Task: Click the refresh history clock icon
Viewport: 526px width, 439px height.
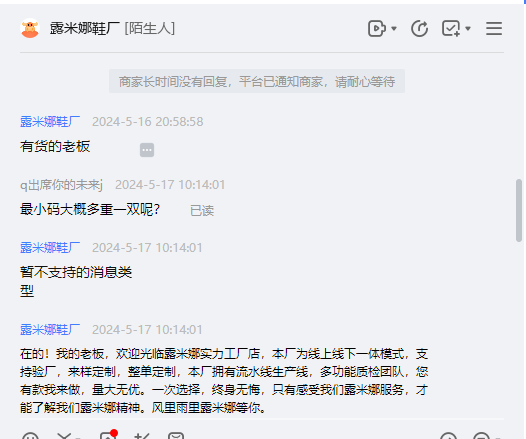Action: click(419, 29)
